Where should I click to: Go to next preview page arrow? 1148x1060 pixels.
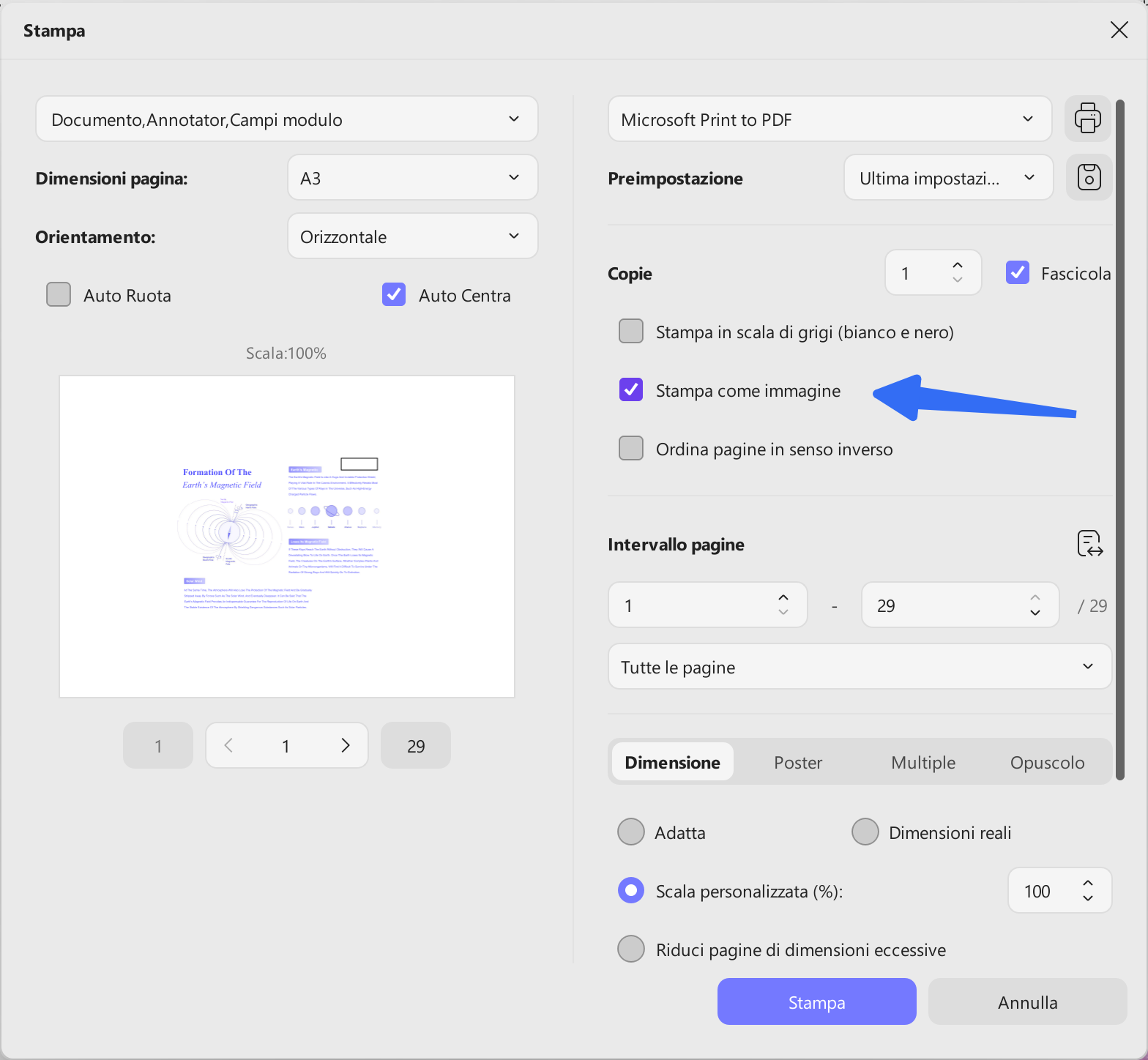(346, 745)
